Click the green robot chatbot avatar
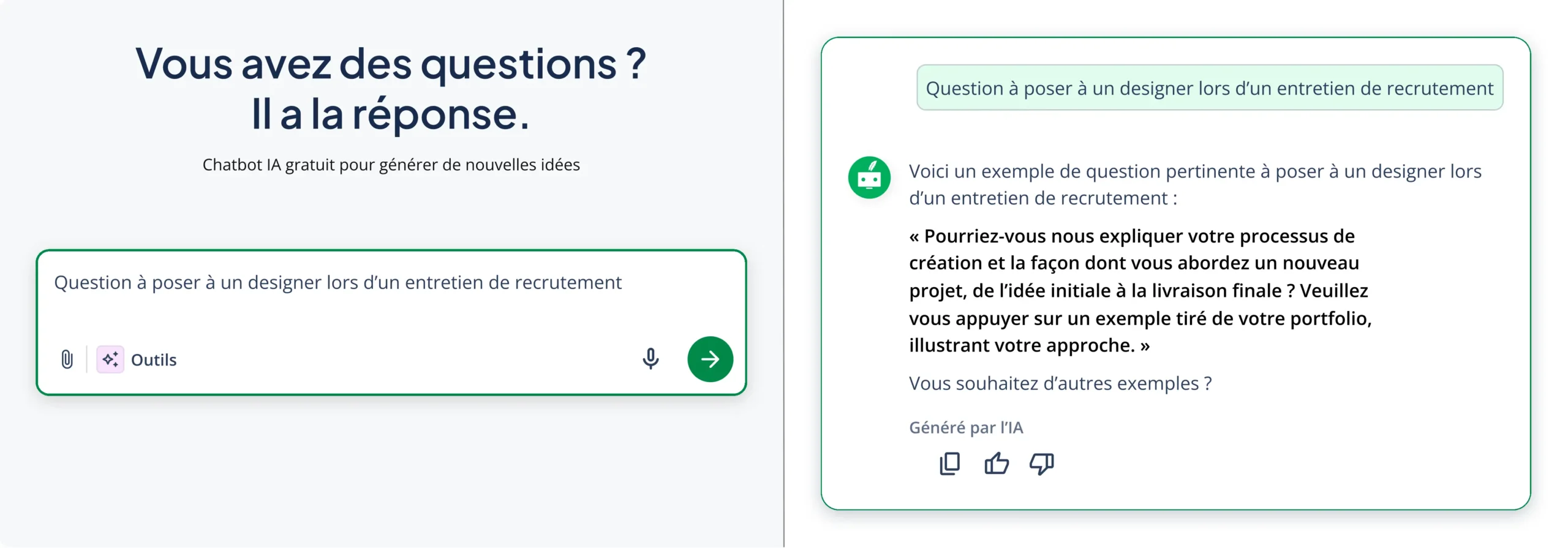 click(869, 178)
